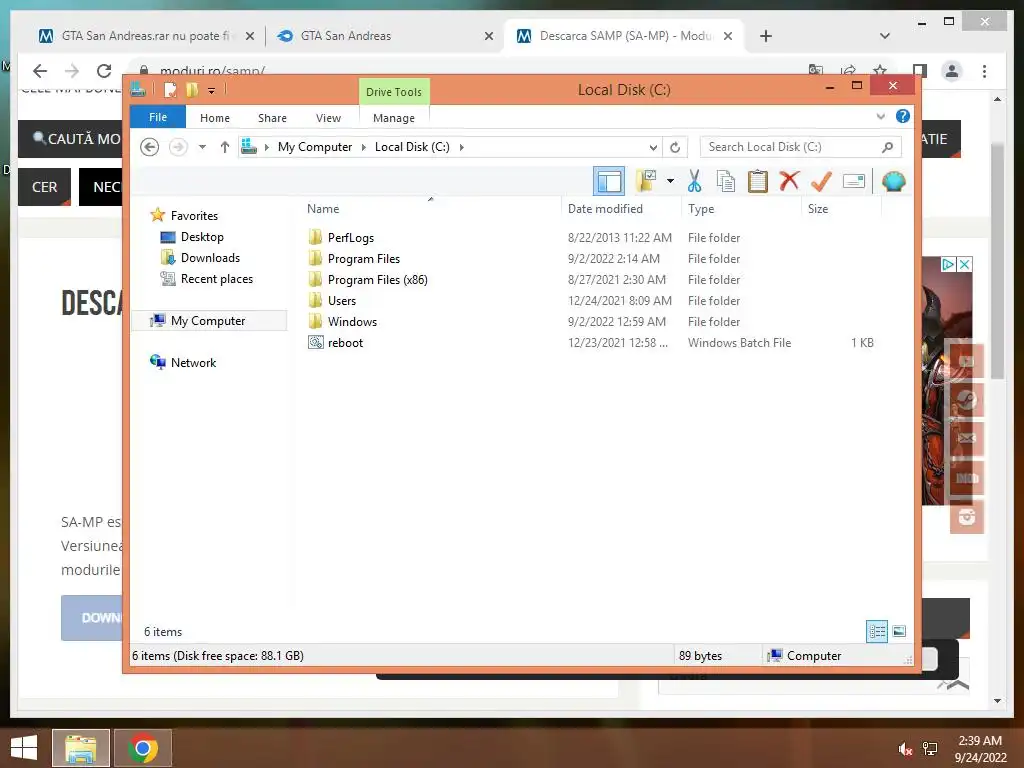1024x768 pixels.
Task: Click the Paste clipboard icon
Action: 758,181
